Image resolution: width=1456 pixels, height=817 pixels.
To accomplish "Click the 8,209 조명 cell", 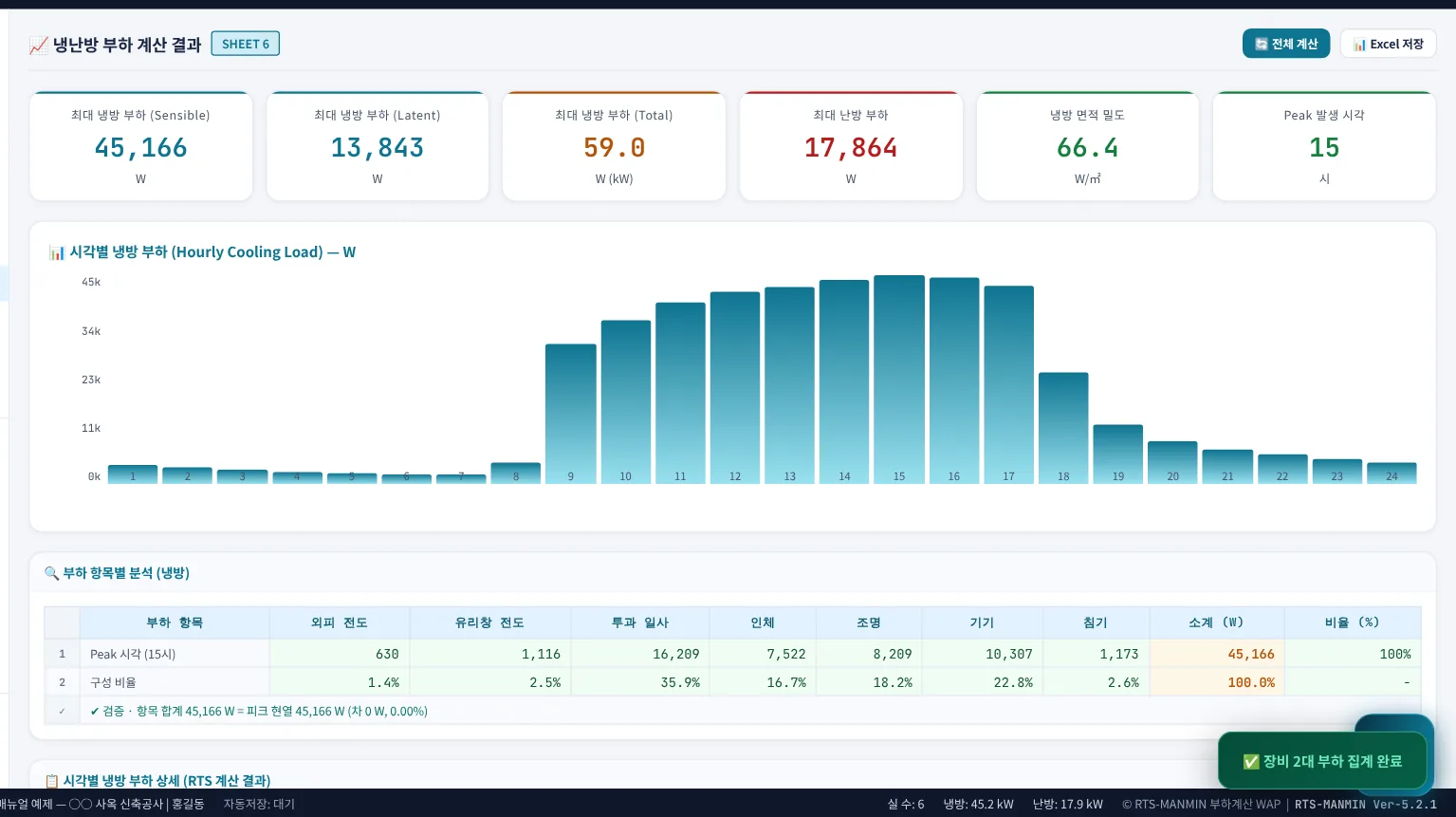I will pos(869,654).
